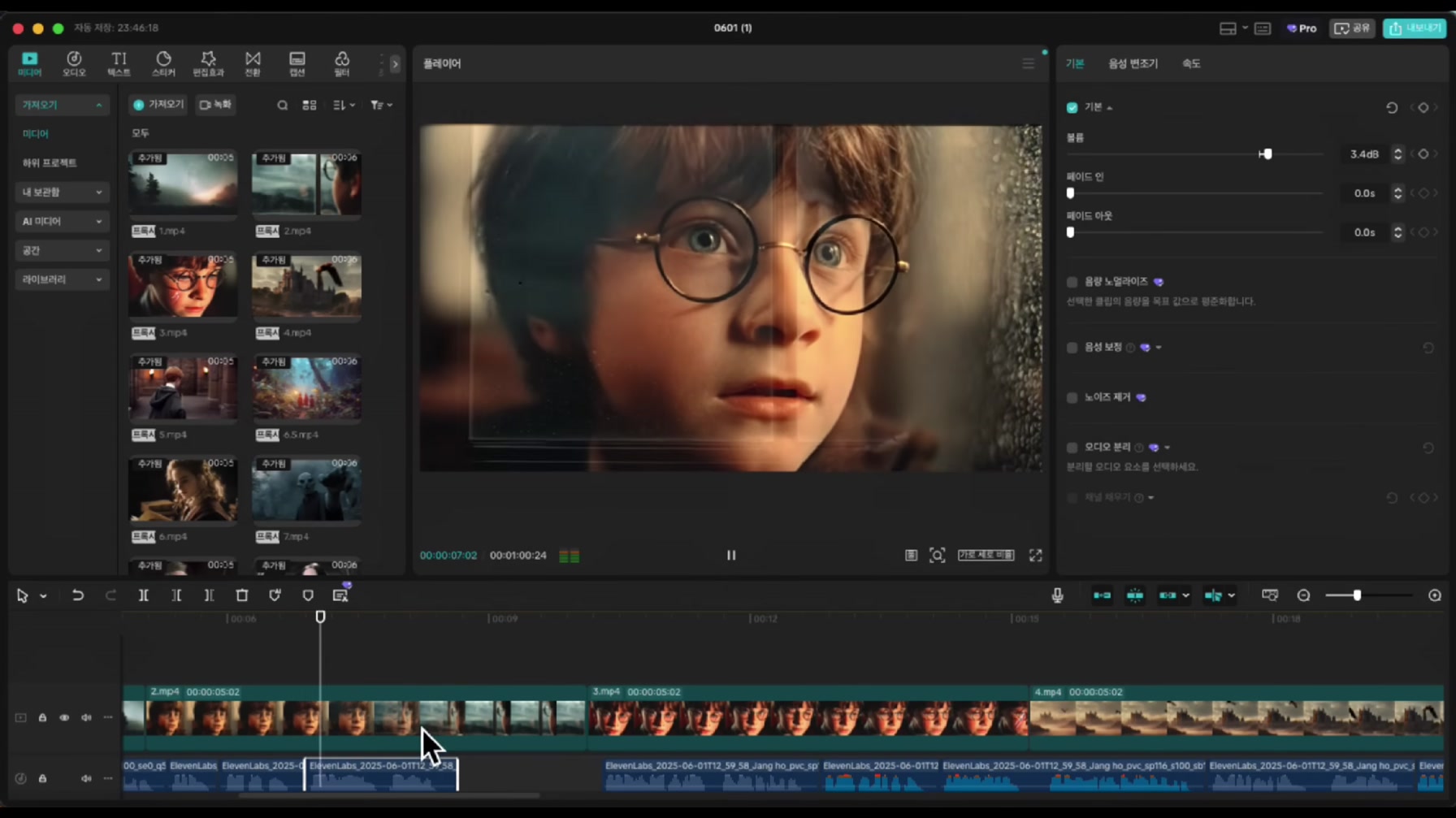
Task: Split clip at playhead tool
Action: 144,595
